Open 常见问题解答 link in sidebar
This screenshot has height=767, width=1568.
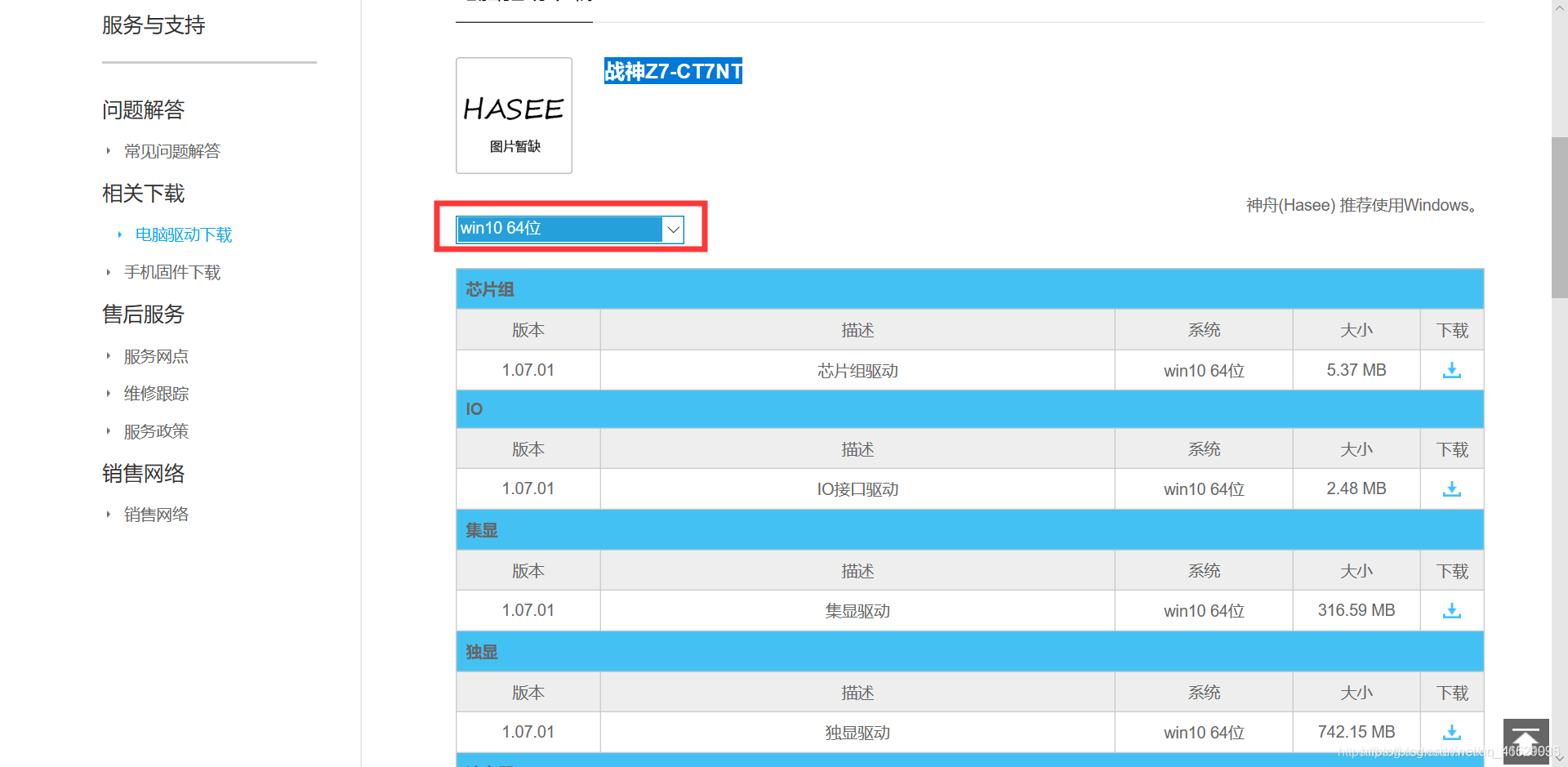172,151
